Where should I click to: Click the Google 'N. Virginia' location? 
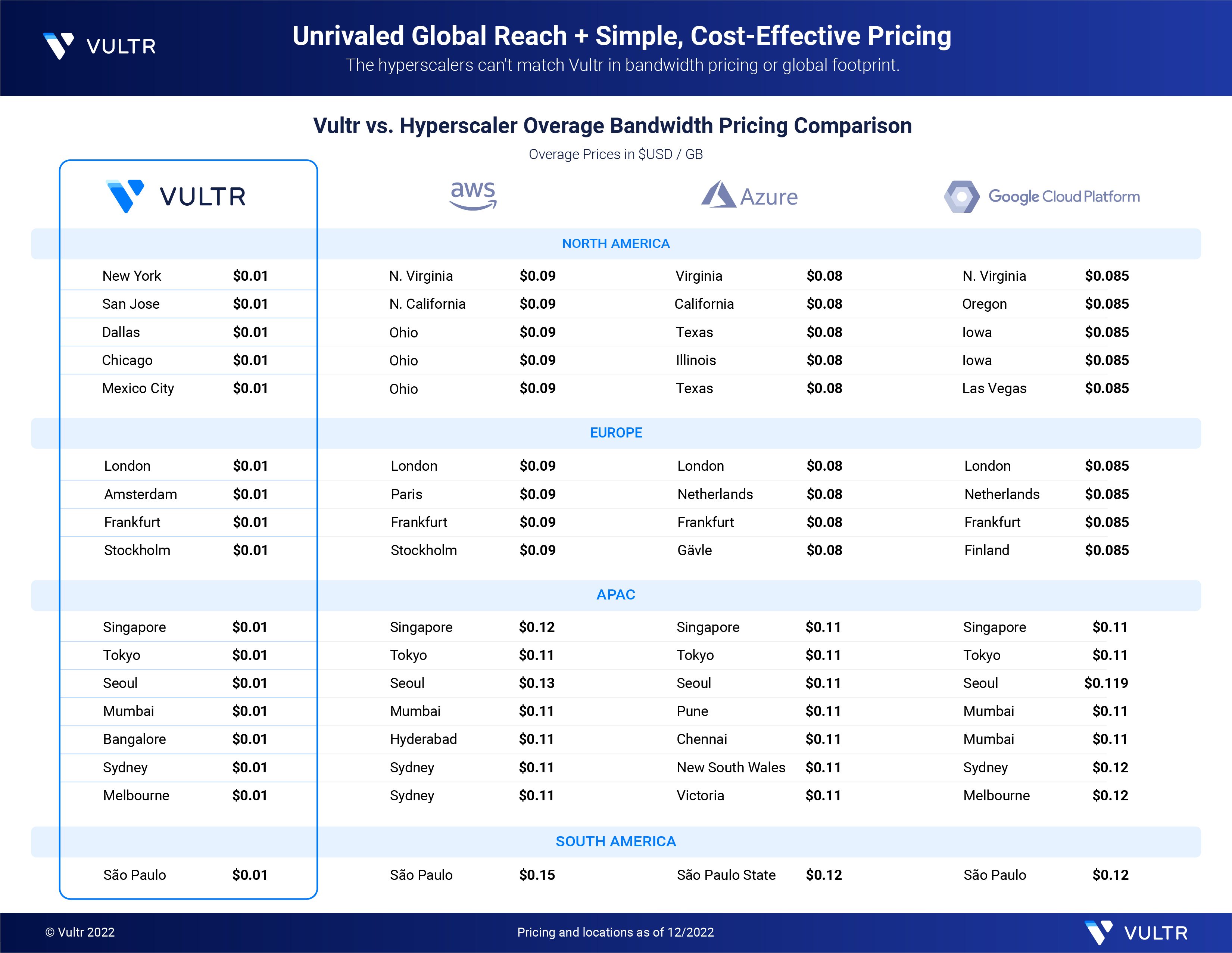pos(994,276)
